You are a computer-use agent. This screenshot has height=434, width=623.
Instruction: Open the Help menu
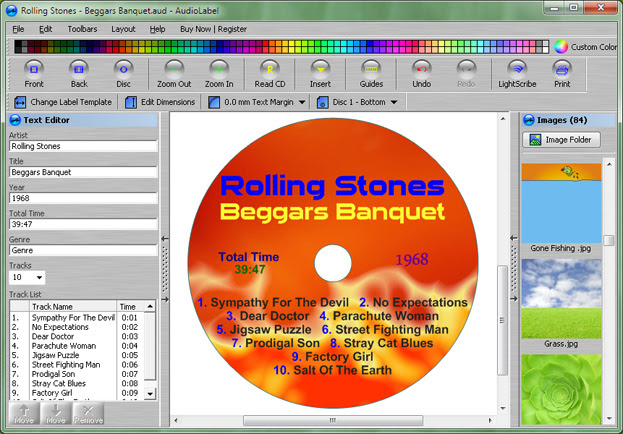[x=157, y=29]
